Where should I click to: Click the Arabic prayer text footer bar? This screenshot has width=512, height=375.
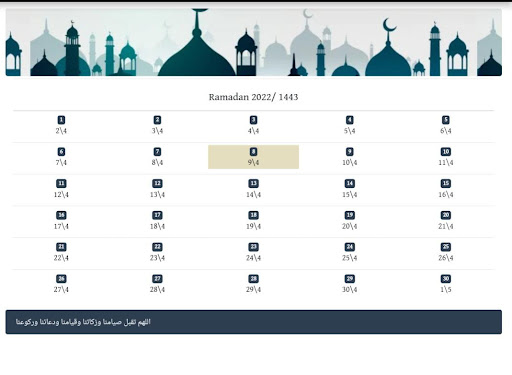[x=254, y=322]
